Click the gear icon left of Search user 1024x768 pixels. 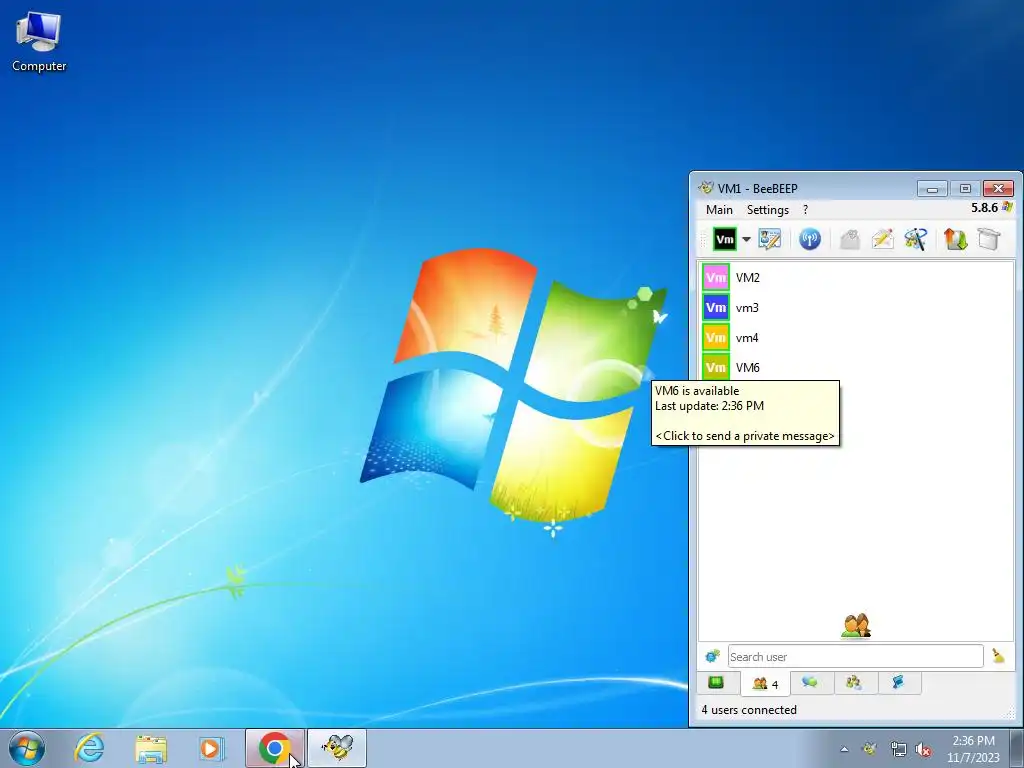point(712,656)
